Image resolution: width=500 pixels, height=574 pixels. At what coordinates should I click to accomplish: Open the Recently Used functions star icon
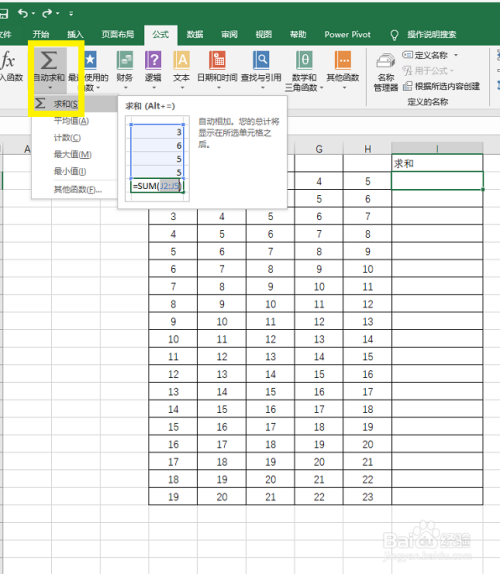[90, 60]
